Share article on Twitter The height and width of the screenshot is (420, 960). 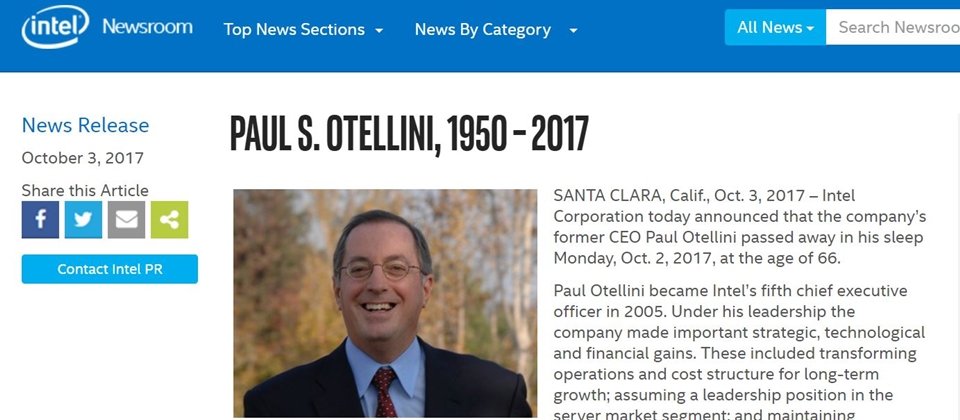(83, 220)
